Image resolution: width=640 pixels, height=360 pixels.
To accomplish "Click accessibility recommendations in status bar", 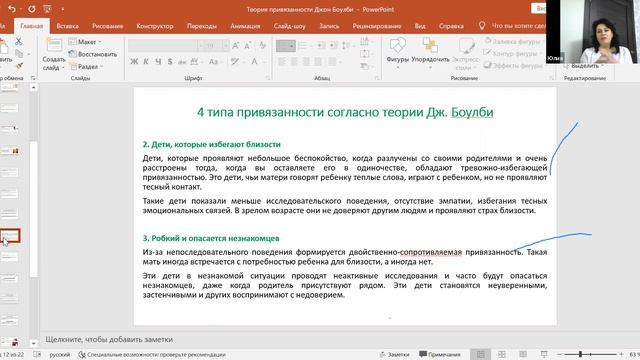I will pos(152,354).
